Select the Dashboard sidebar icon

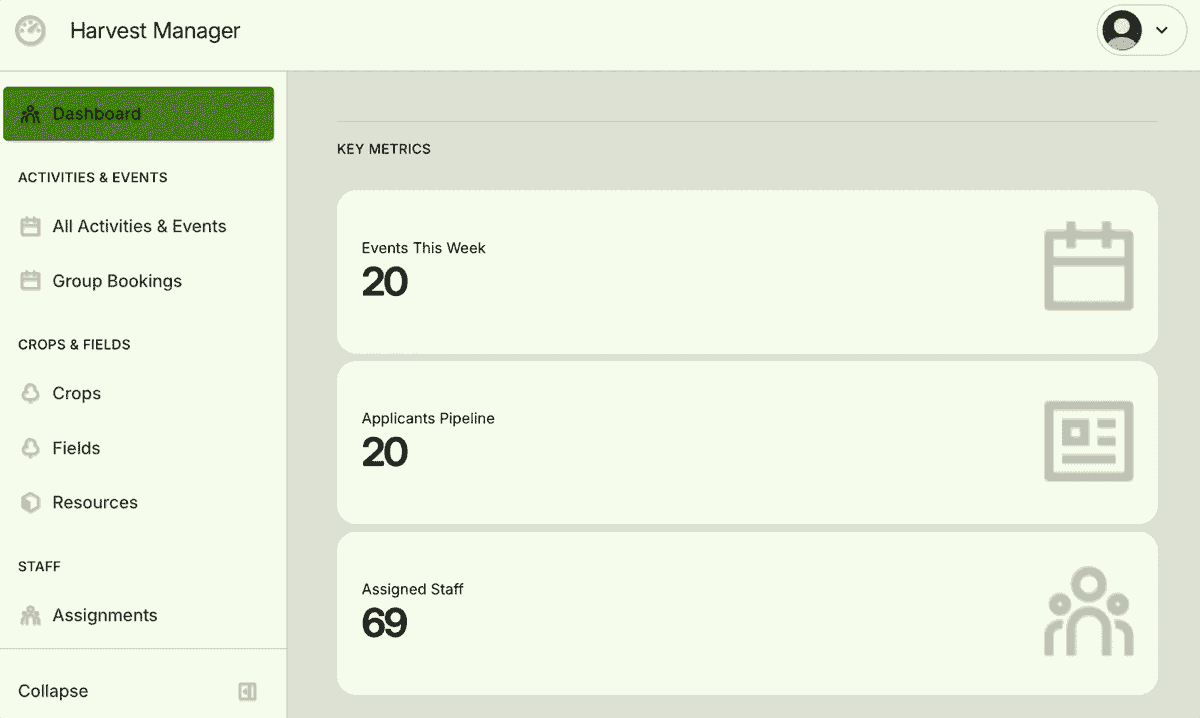click(29, 113)
